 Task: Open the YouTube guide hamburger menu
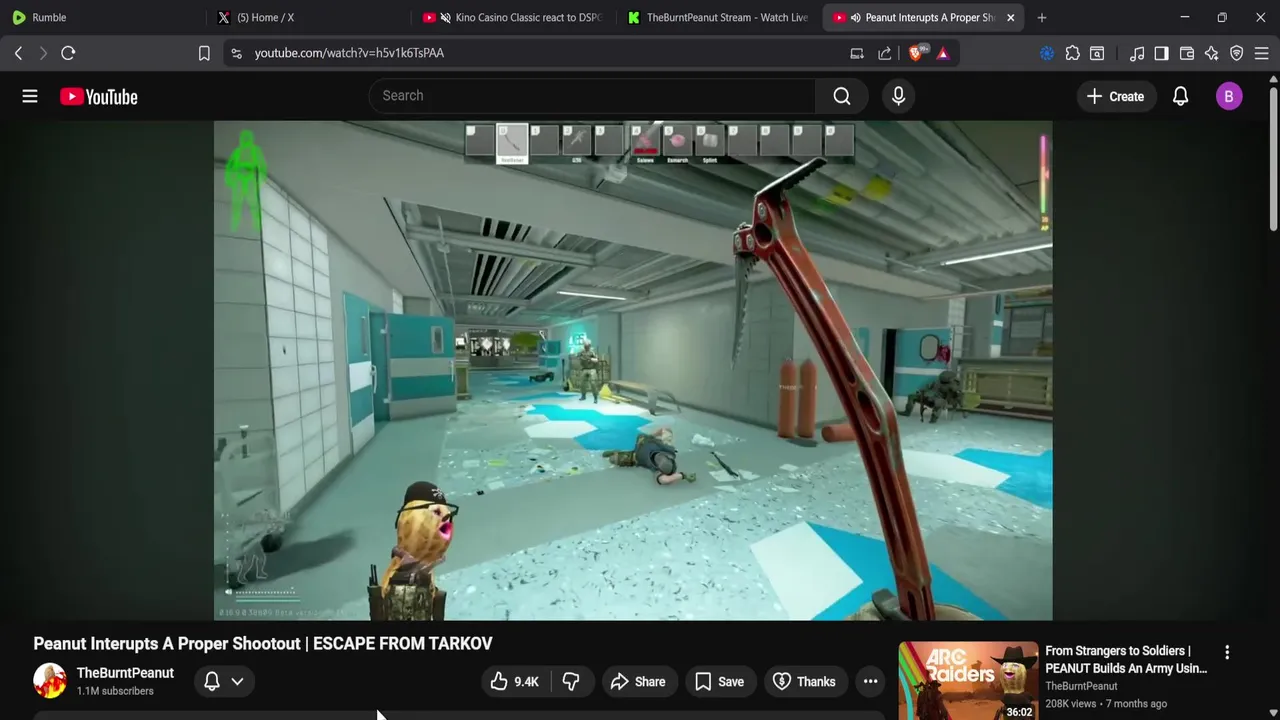(x=30, y=96)
